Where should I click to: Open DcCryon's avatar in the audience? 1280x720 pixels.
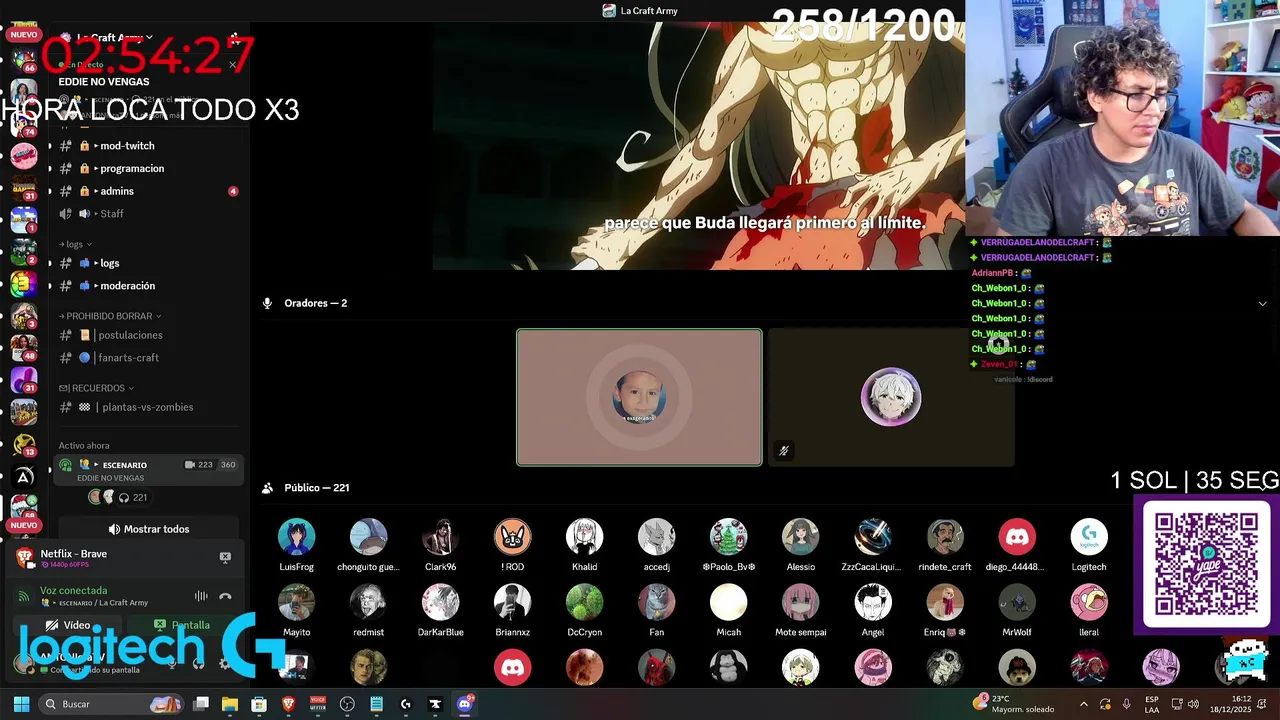point(584,603)
